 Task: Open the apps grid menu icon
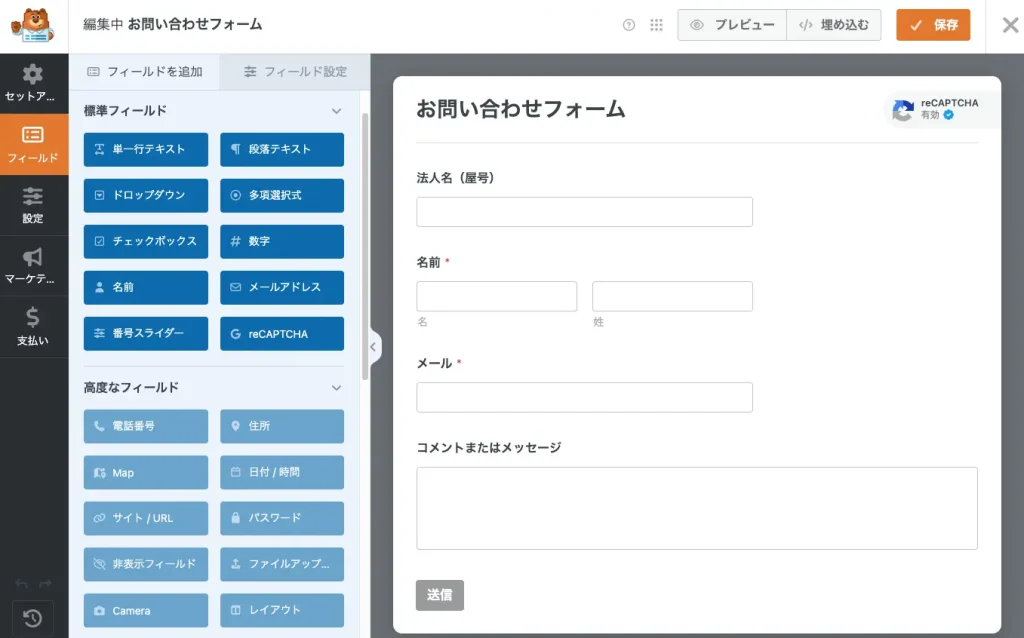point(656,25)
